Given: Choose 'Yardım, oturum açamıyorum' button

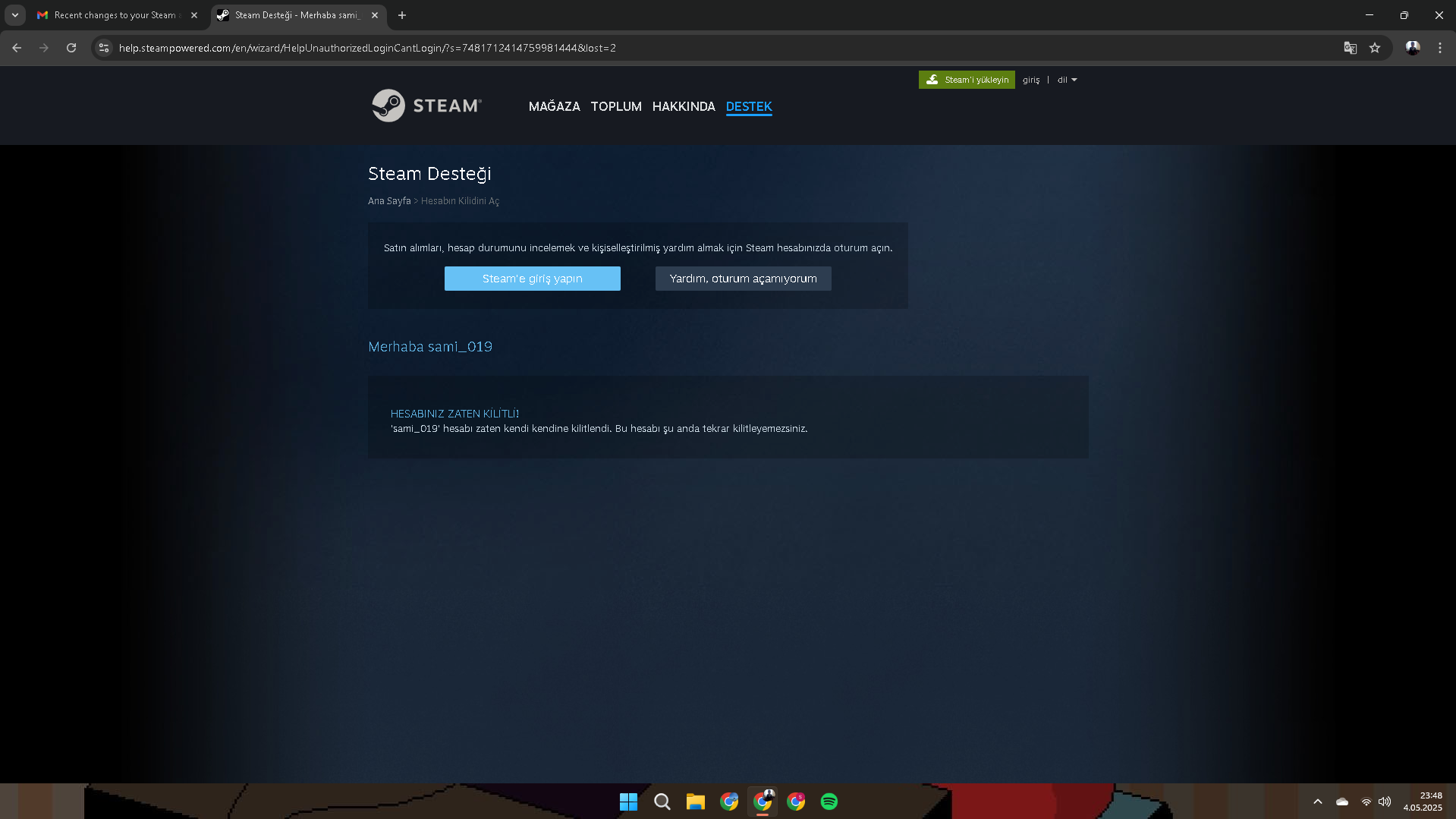Looking at the screenshot, I should coord(744,279).
